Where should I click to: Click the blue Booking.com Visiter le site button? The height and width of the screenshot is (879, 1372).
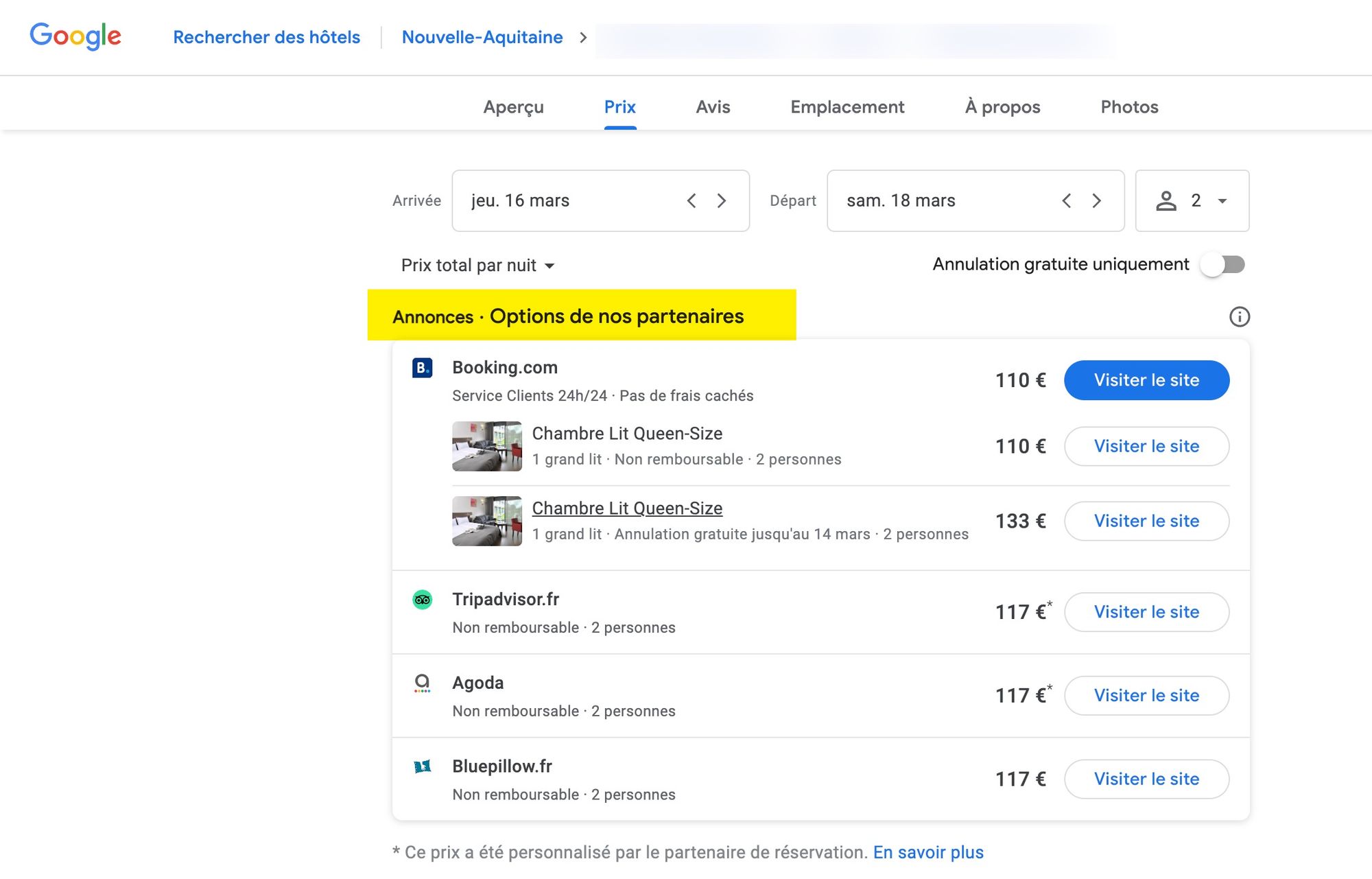[1146, 380]
